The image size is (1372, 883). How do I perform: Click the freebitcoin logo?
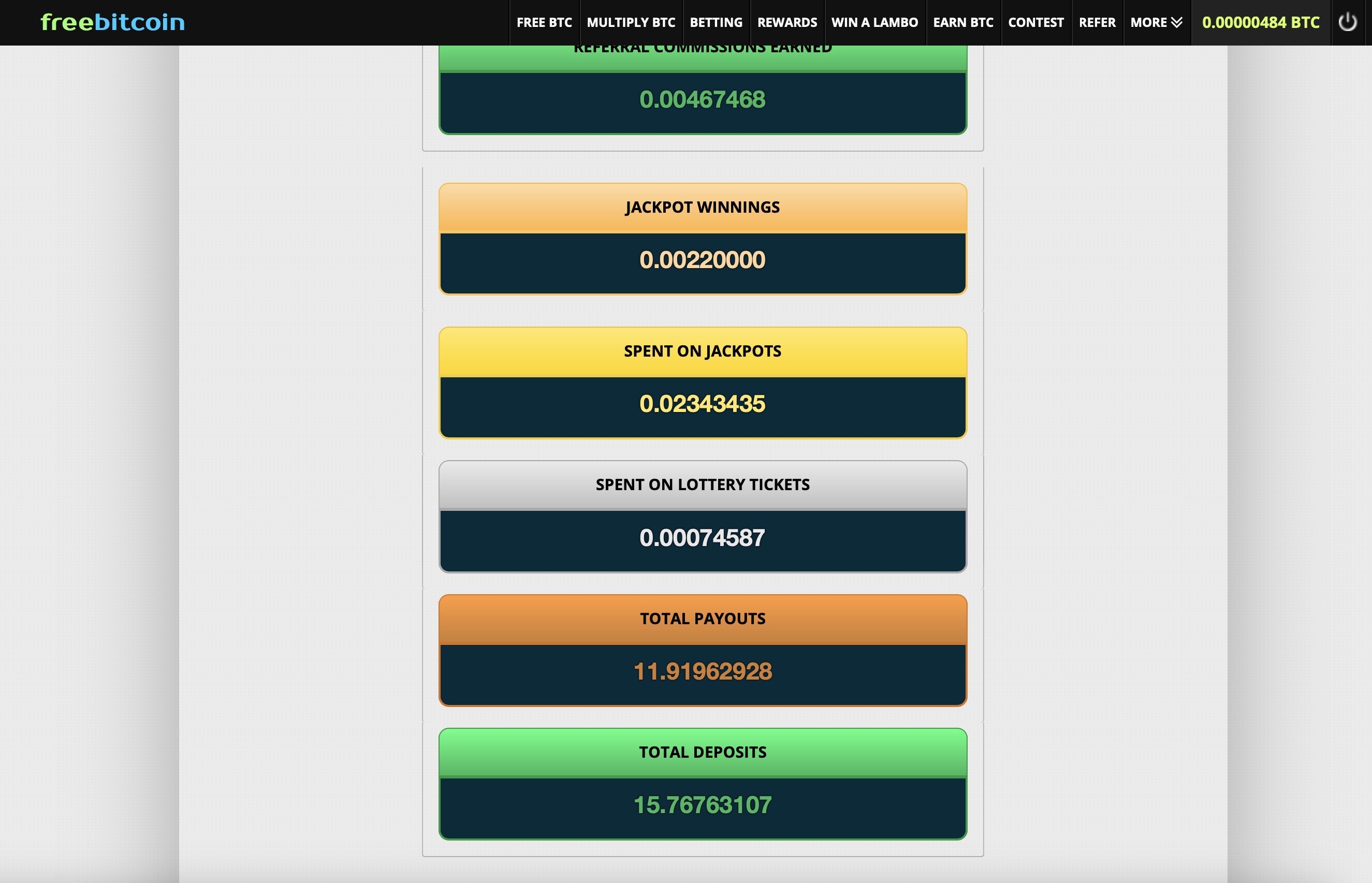pos(112,22)
